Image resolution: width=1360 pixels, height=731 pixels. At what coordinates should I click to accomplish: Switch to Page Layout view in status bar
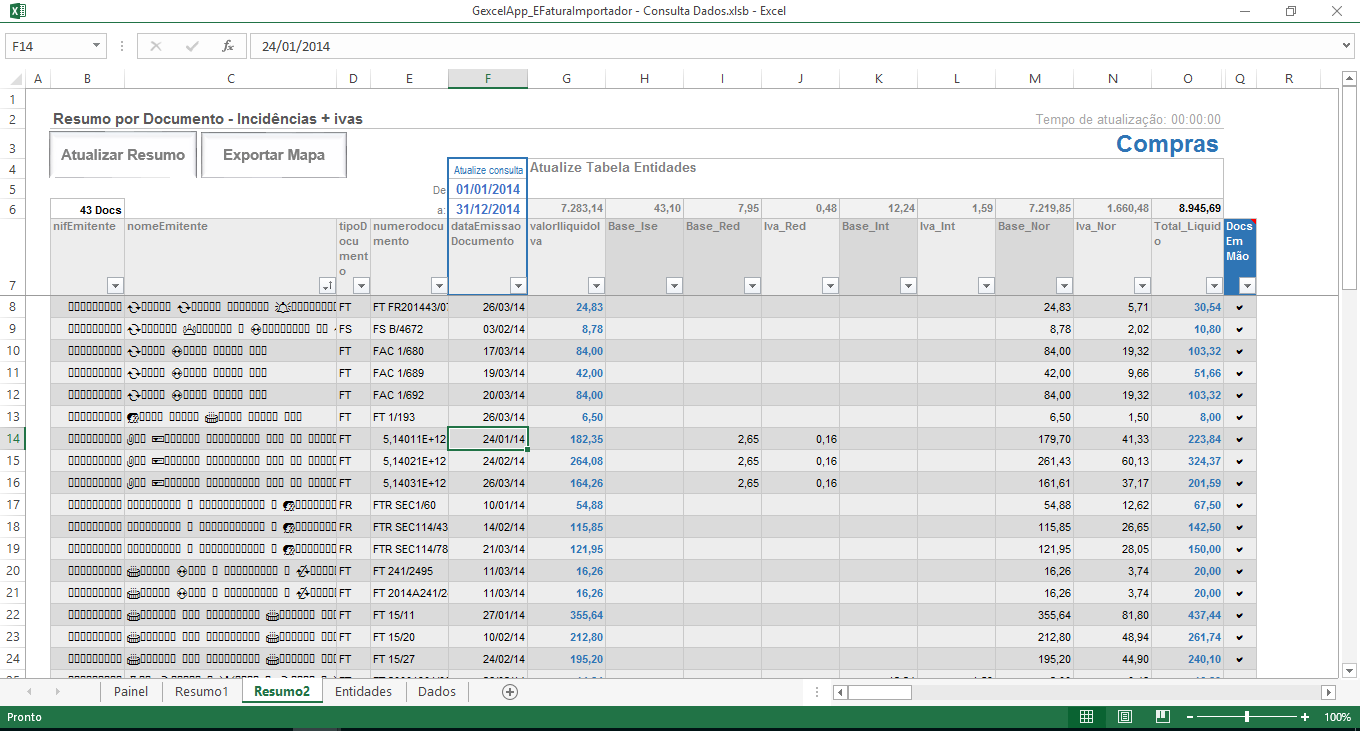1124,717
